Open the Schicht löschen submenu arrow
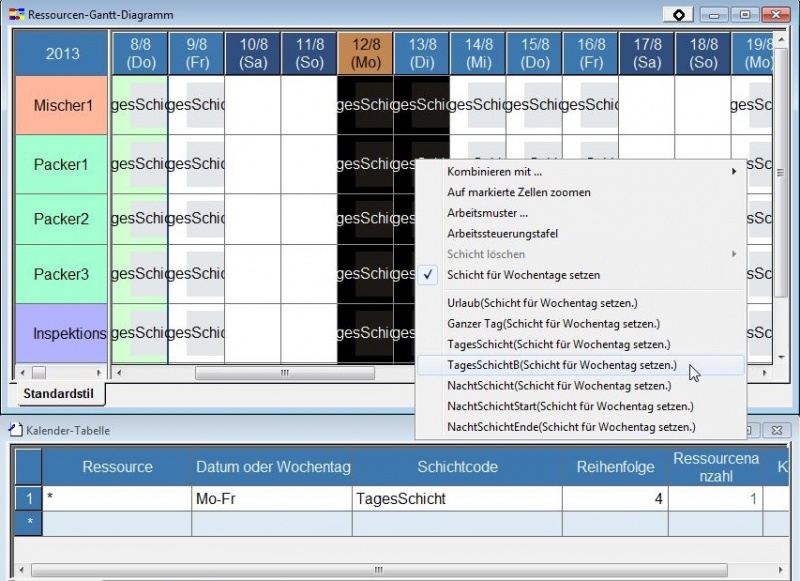 click(x=734, y=254)
